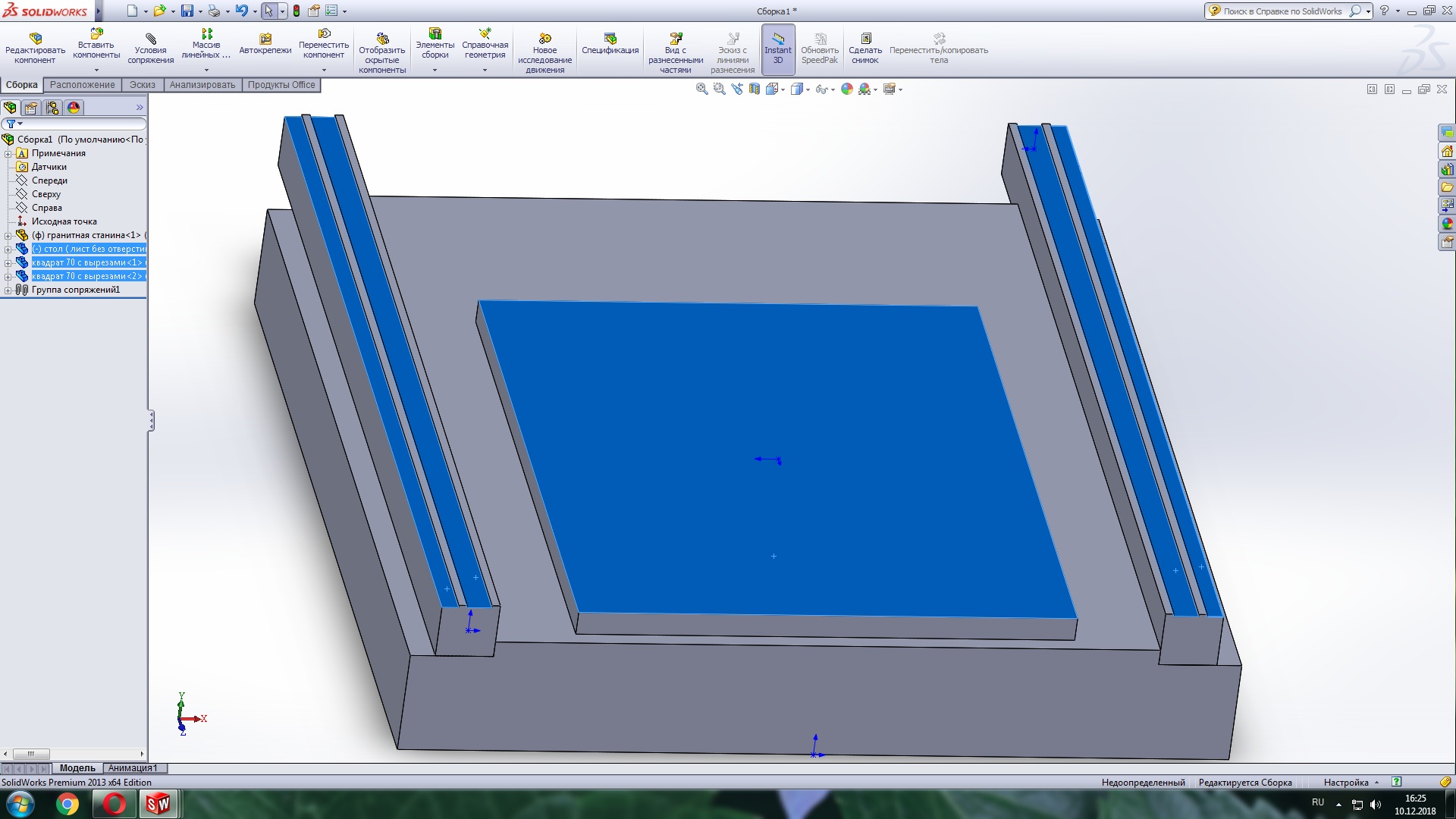
Task: Switch to the Эскиз tab
Action: click(x=142, y=85)
